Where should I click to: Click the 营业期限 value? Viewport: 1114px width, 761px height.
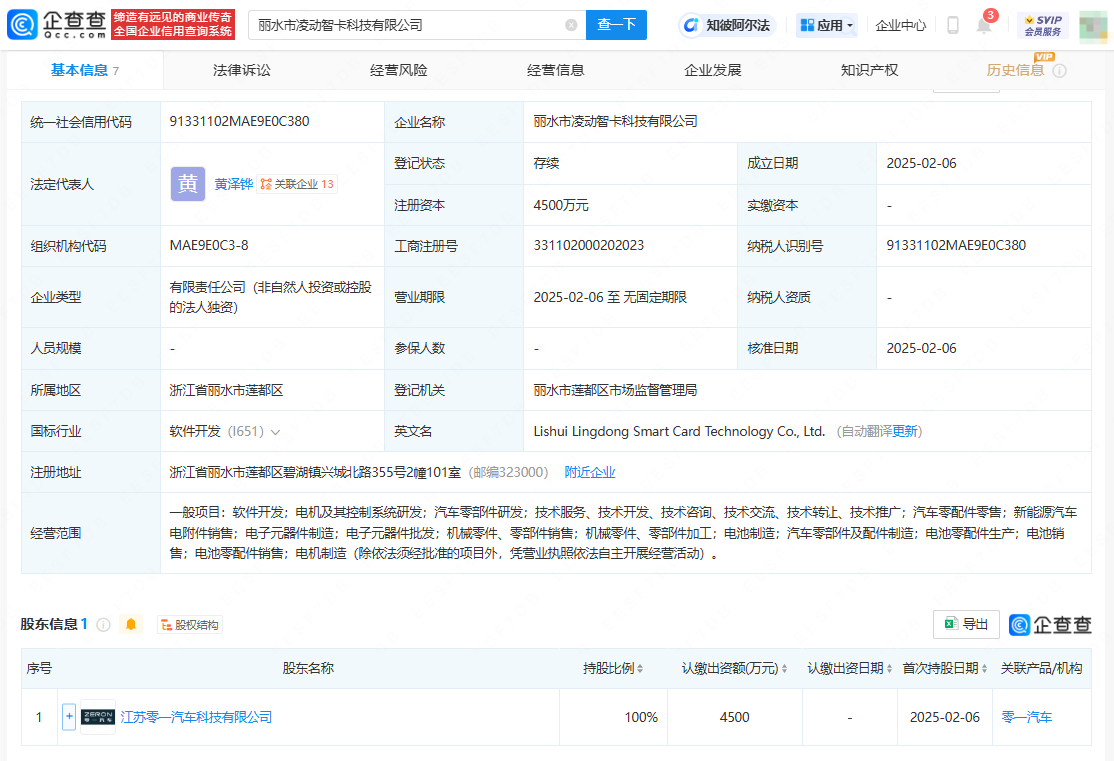(610, 298)
